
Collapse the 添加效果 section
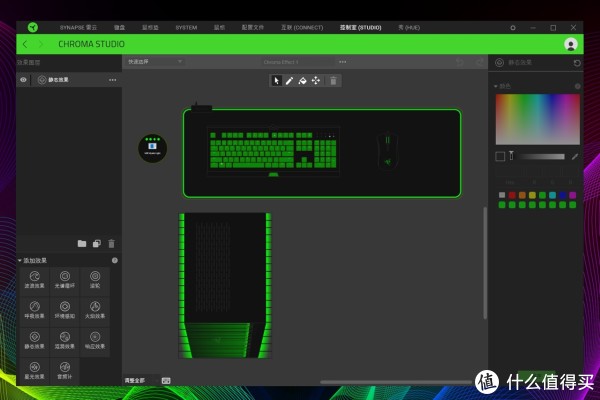coord(20,260)
